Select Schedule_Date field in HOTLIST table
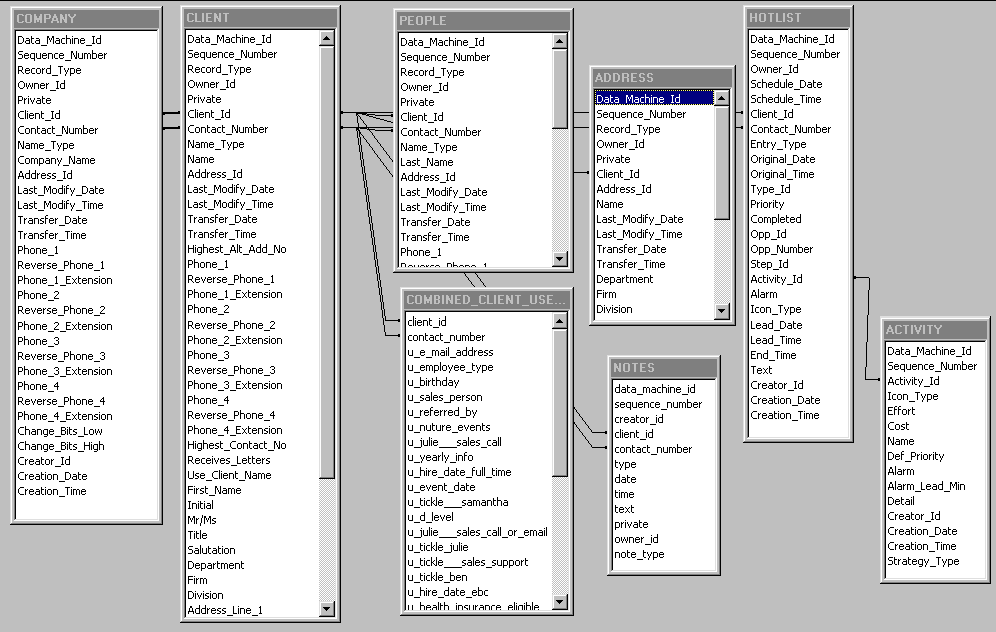Viewport: 996px width, 632px height. tap(786, 84)
